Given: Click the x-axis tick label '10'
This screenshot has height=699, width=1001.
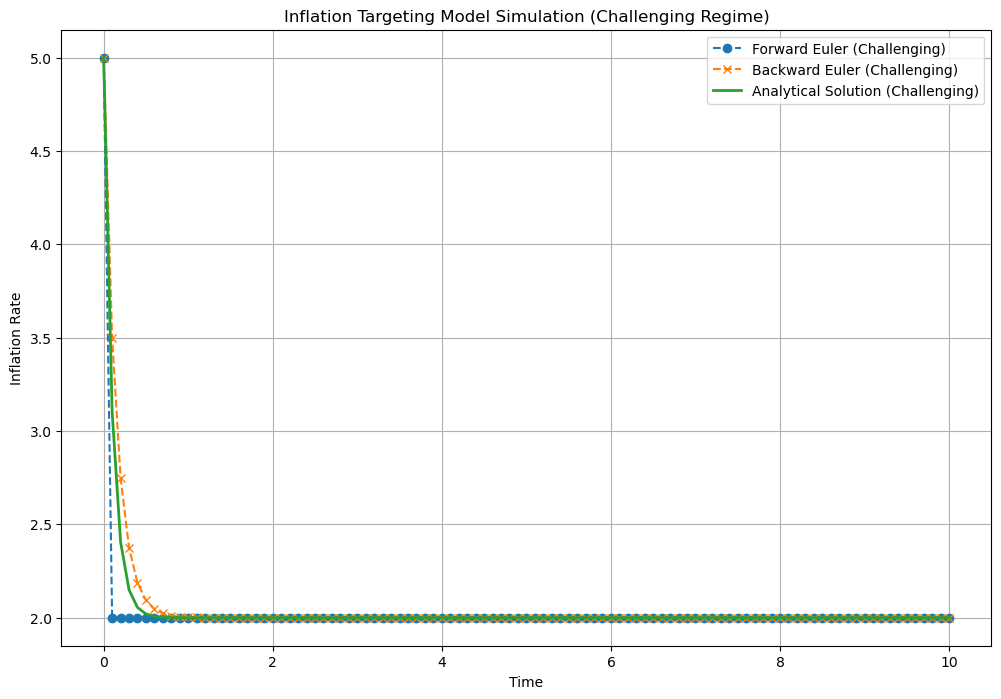Looking at the screenshot, I should click(x=949, y=661).
